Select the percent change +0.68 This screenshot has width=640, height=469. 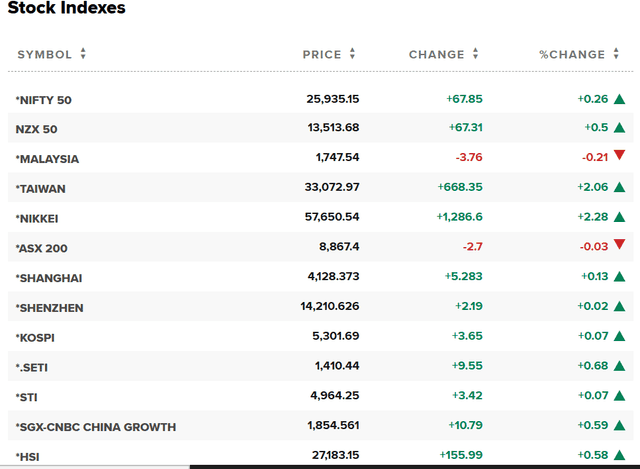pyautogui.click(x=593, y=366)
